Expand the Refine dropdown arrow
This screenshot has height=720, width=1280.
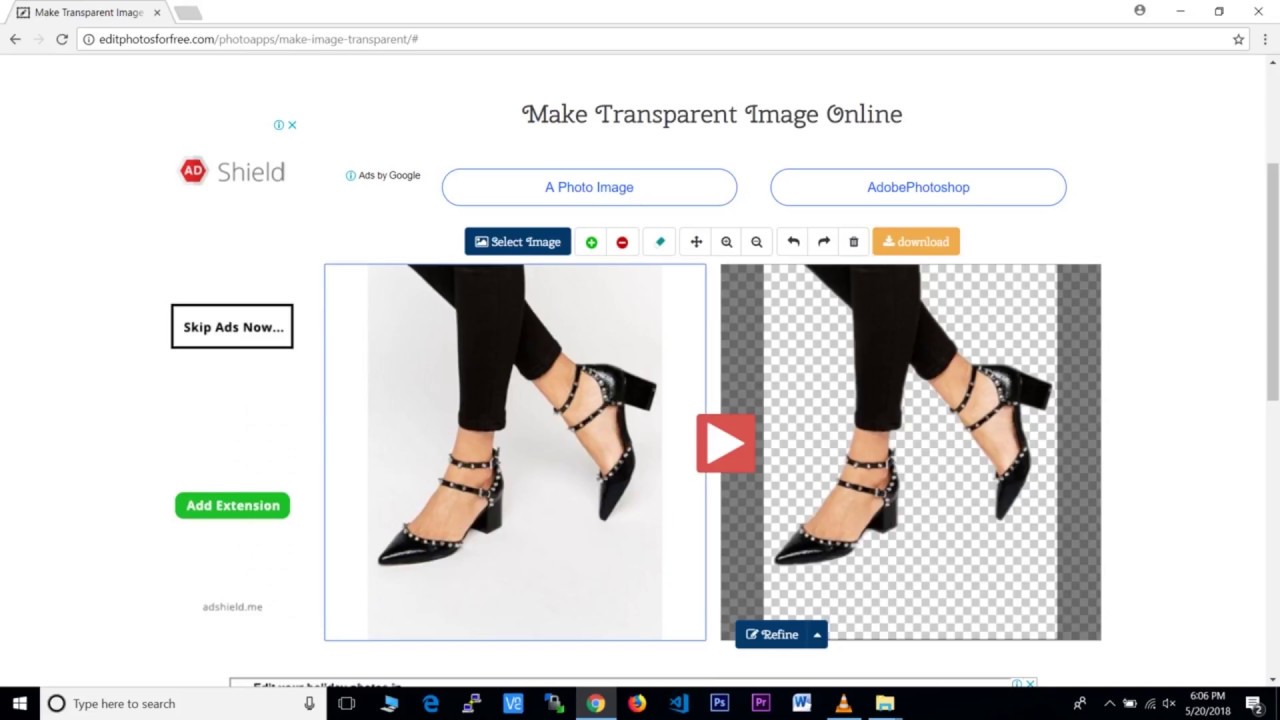817,634
